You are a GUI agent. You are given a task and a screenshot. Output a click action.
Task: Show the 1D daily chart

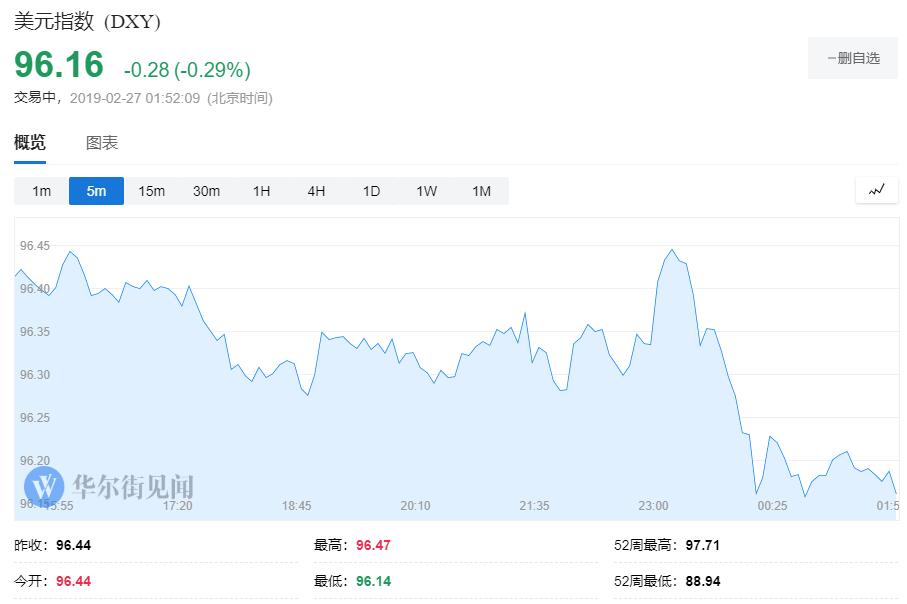(371, 191)
